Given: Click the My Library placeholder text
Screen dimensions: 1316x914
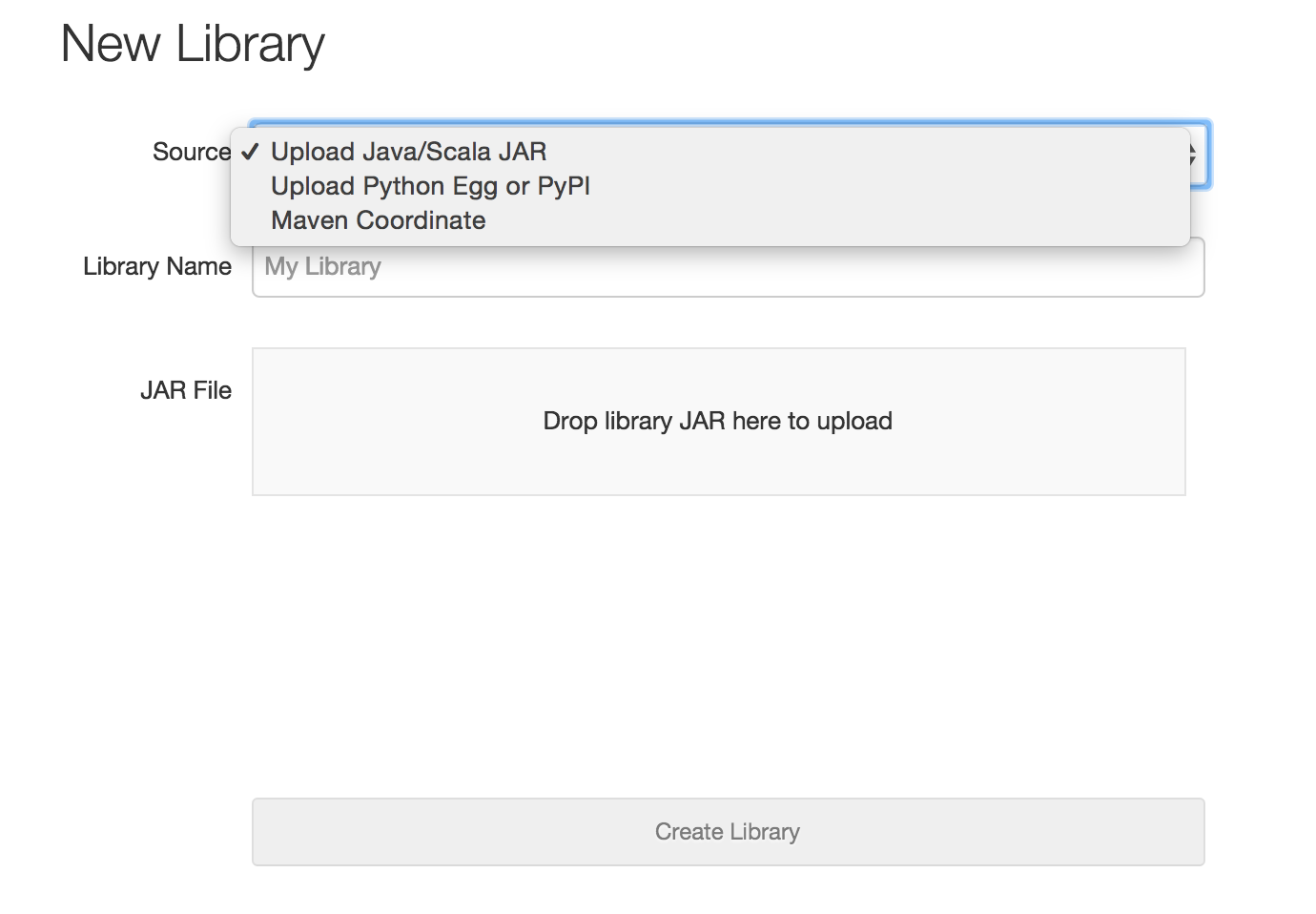Looking at the screenshot, I should (322, 267).
